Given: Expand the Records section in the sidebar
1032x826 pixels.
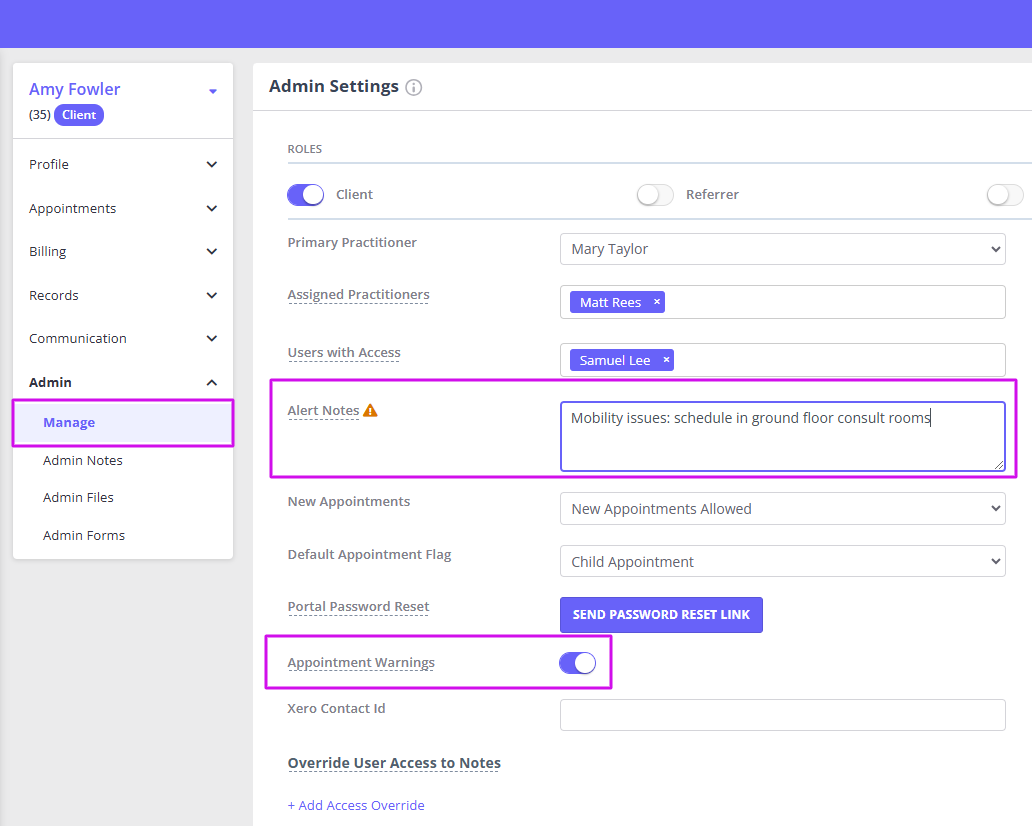Looking at the screenshot, I should 122,295.
